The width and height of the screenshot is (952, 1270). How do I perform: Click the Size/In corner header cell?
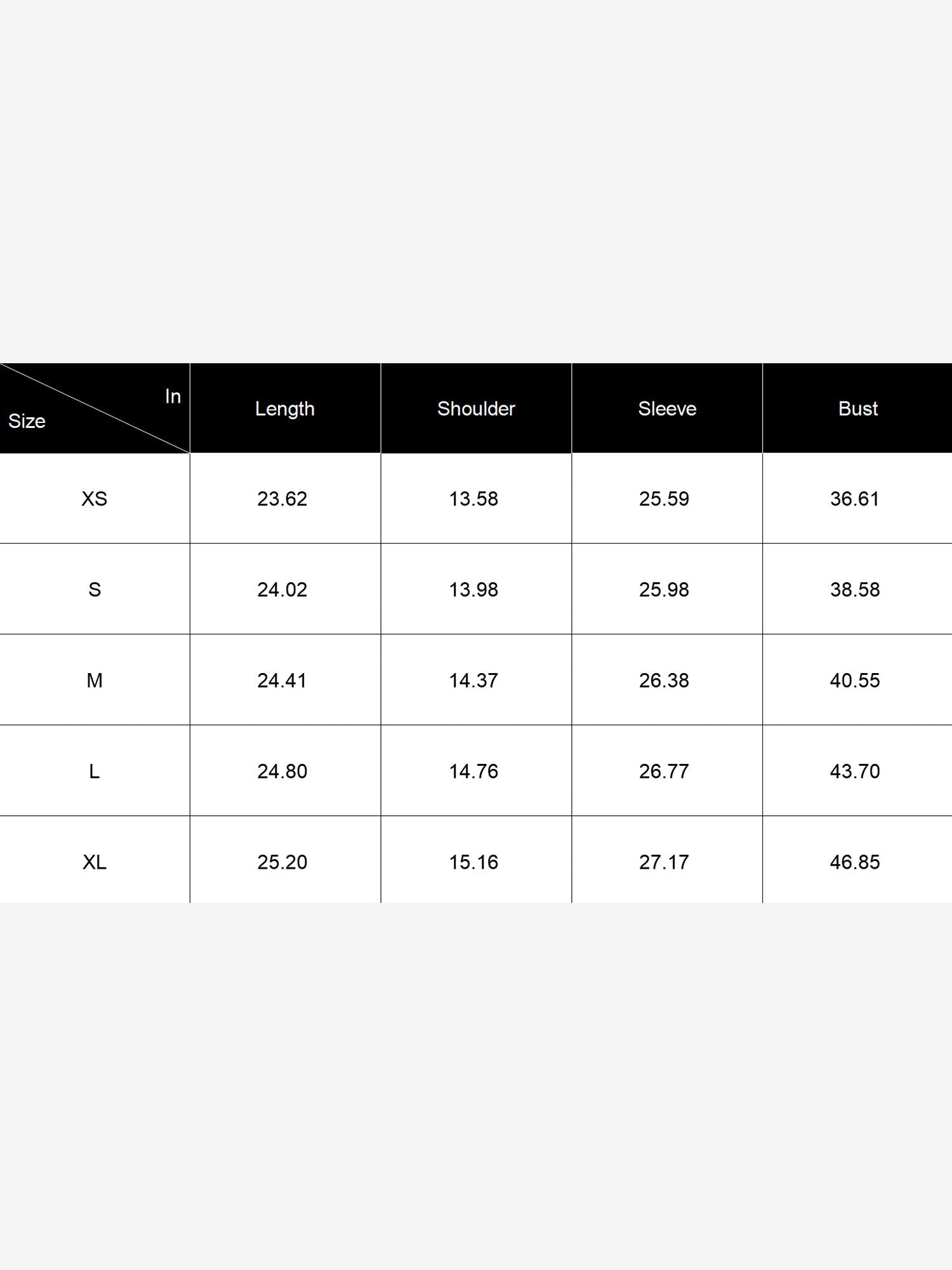[x=95, y=408]
